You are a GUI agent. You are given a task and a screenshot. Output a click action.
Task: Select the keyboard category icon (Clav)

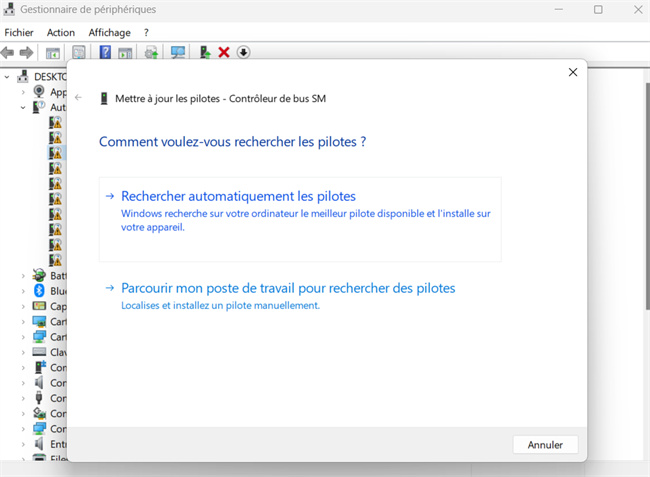tap(39, 352)
